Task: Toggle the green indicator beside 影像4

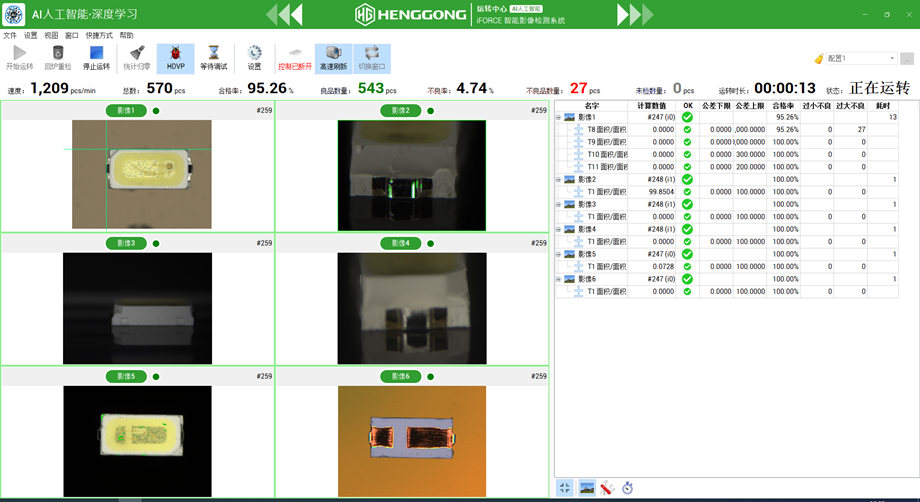Action: 431,243
